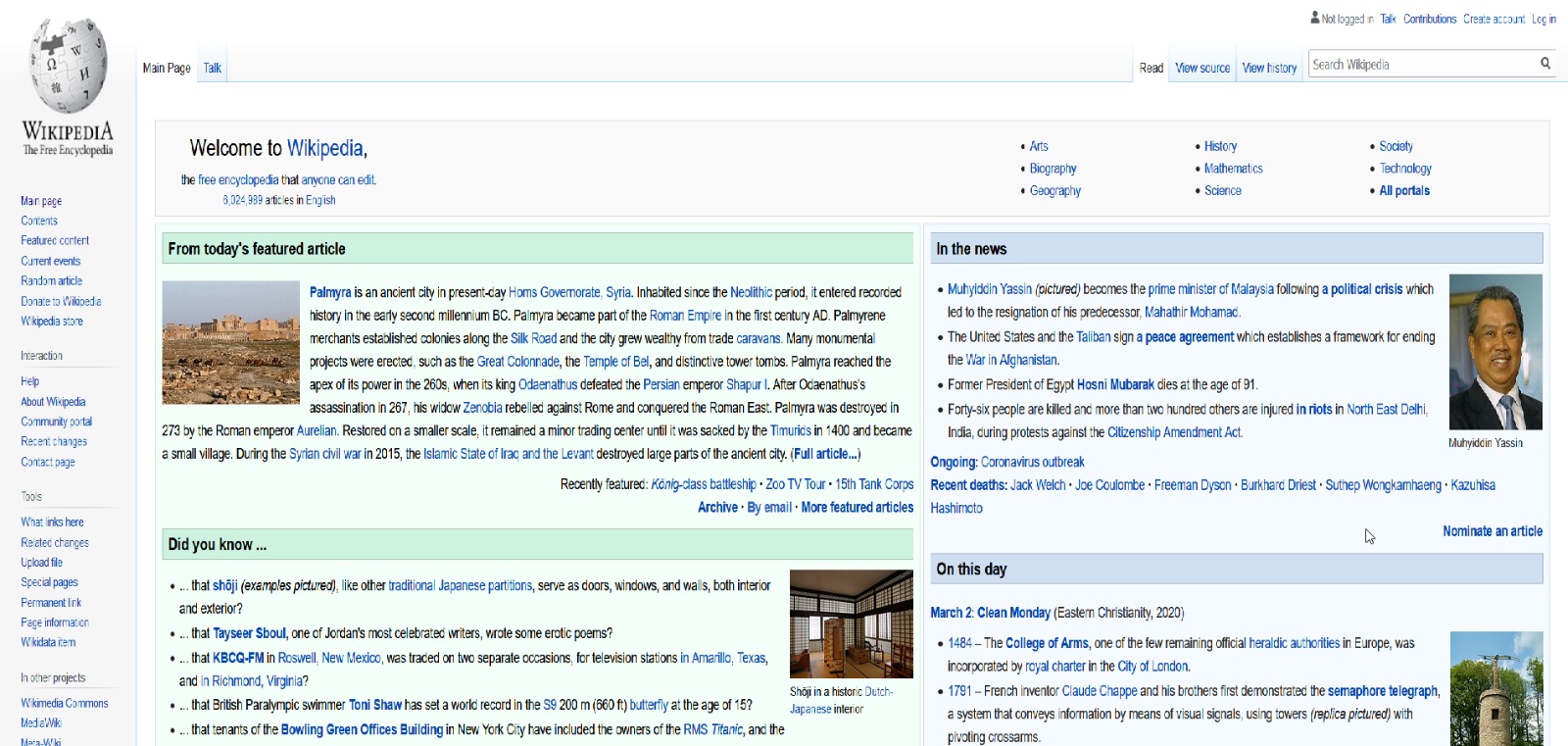The height and width of the screenshot is (746, 1568).
Task: Open the Hosni Mubarak news link
Action: 1115,384
